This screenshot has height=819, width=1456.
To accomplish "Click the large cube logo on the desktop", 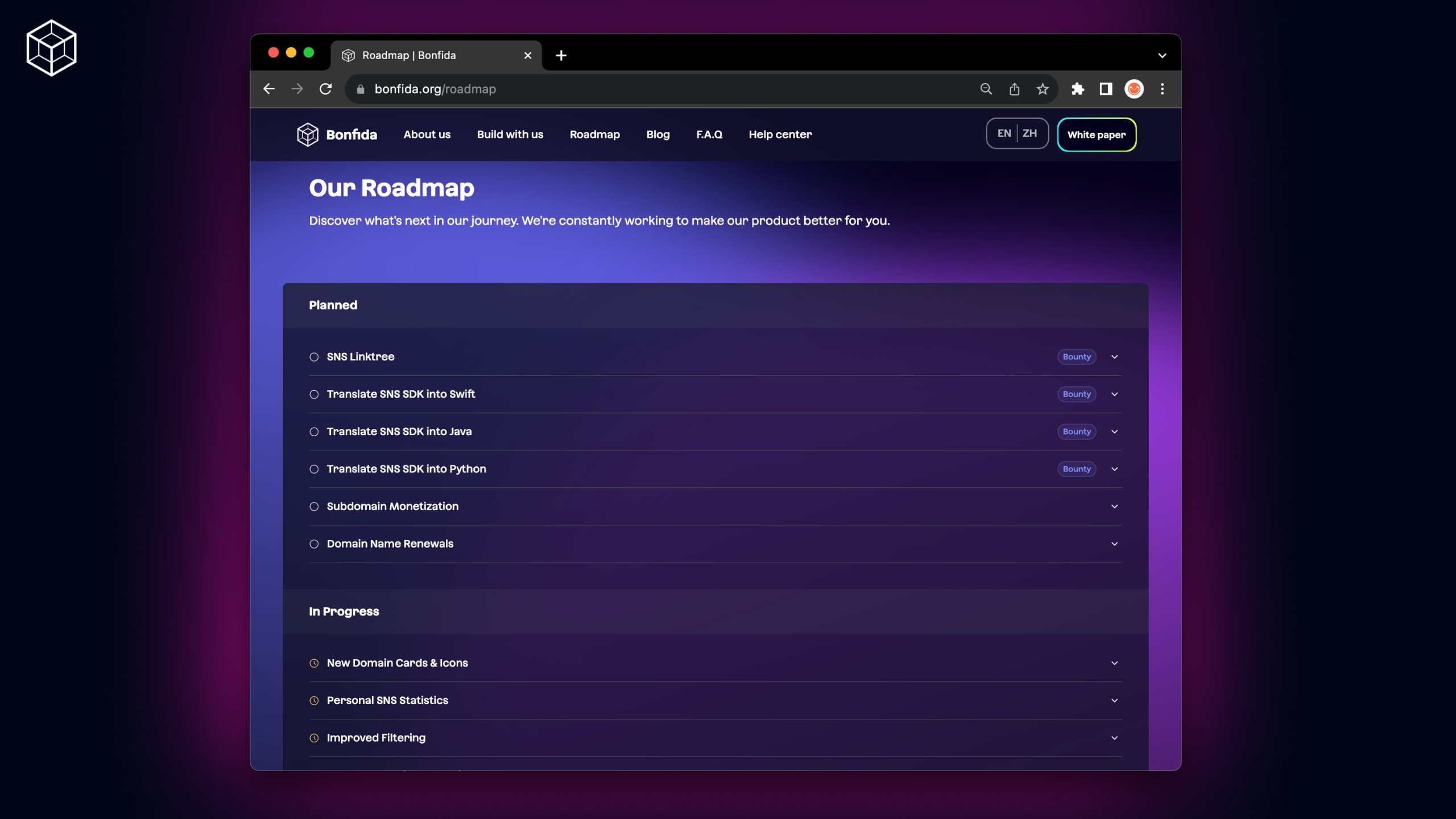I will [x=51, y=48].
